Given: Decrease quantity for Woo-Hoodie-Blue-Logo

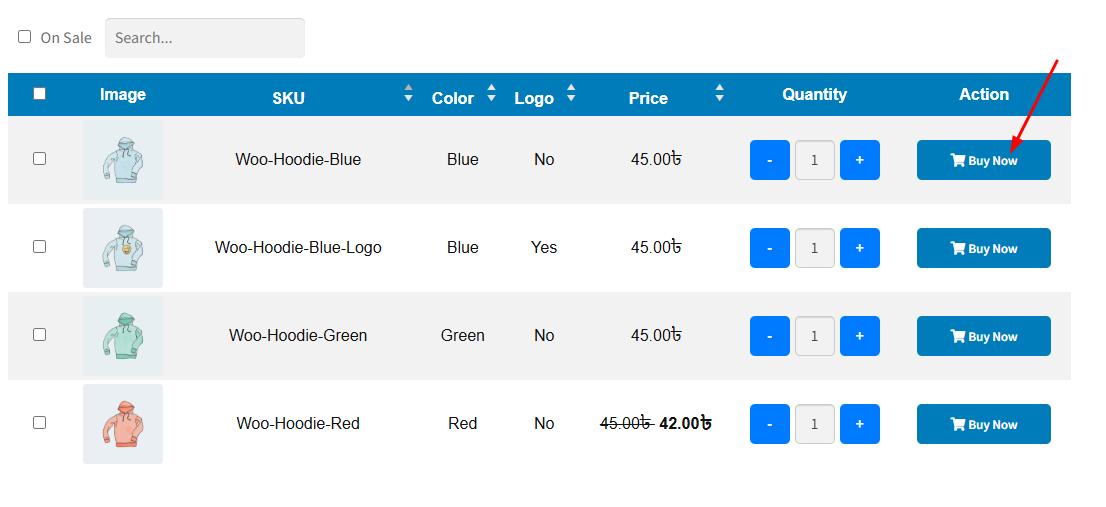Looking at the screenshot, I should [769, 248].
